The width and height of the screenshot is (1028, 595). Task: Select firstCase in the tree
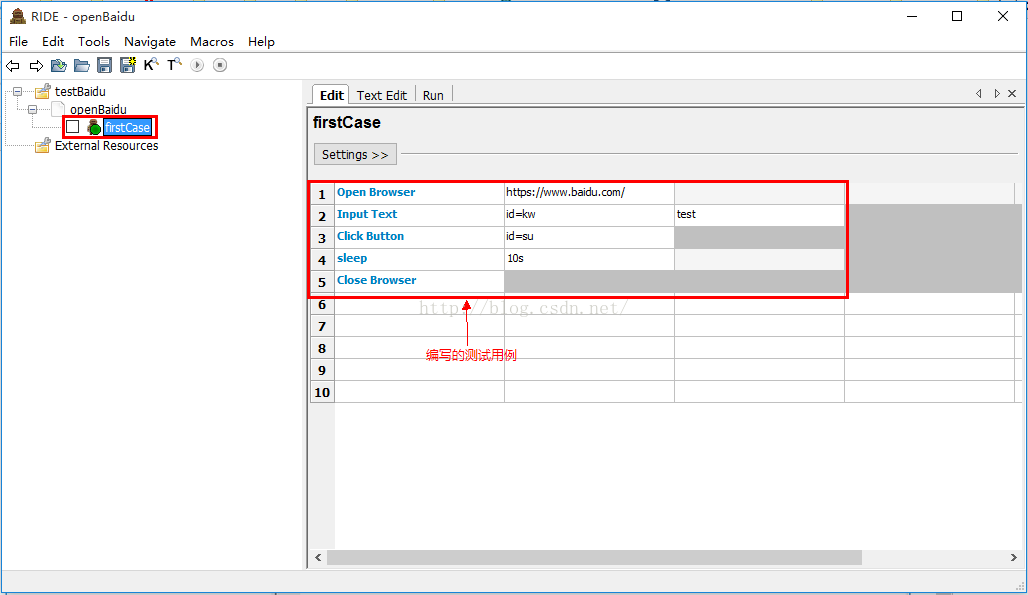click(x=128, y=127)
